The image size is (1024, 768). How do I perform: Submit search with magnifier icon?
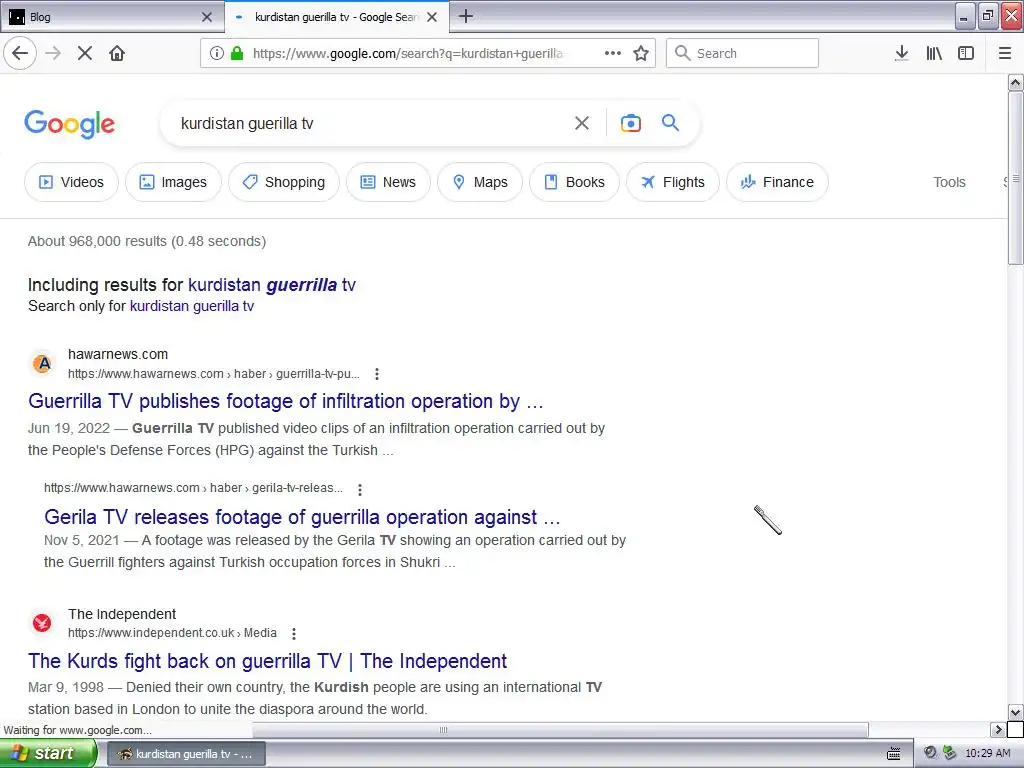670,122
